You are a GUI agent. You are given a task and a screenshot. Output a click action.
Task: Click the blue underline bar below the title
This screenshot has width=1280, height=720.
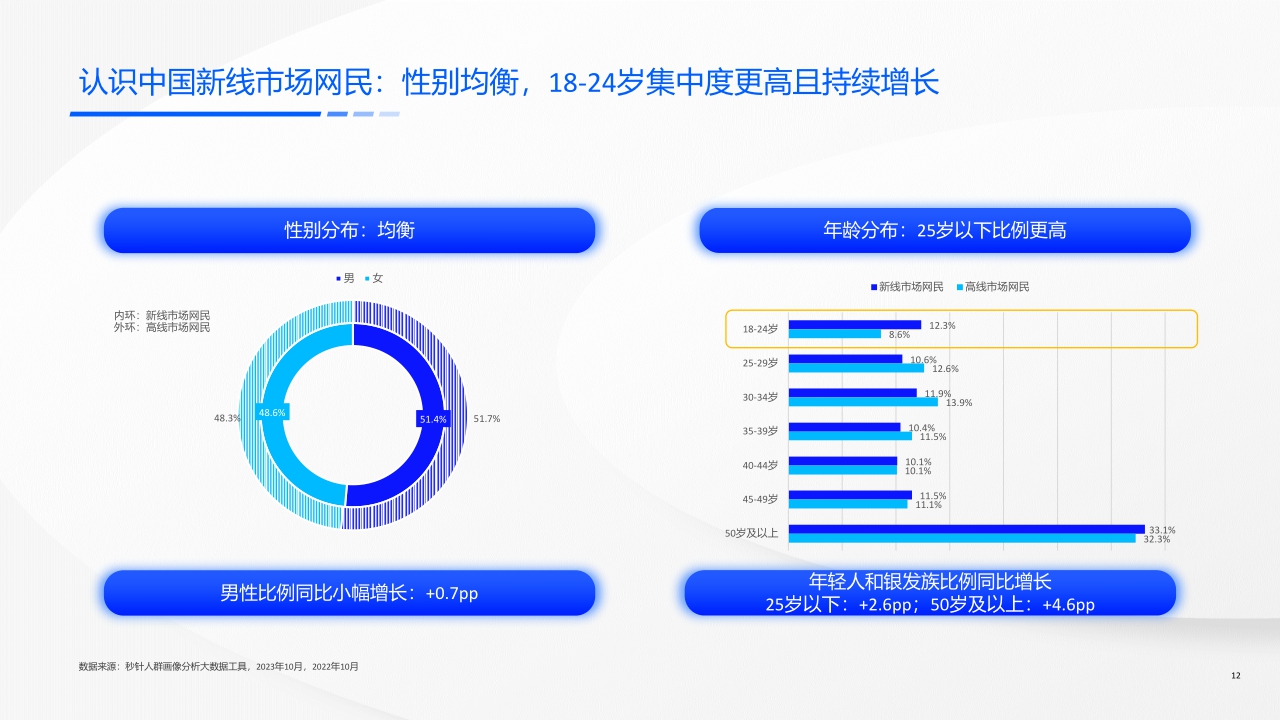click(195, 113)
